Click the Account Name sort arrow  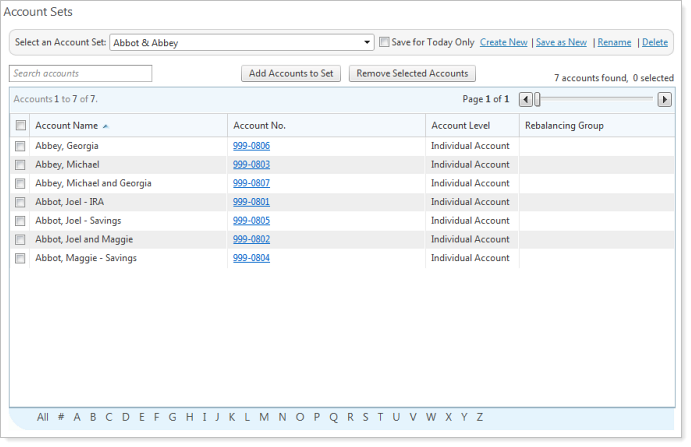(106, 126)
